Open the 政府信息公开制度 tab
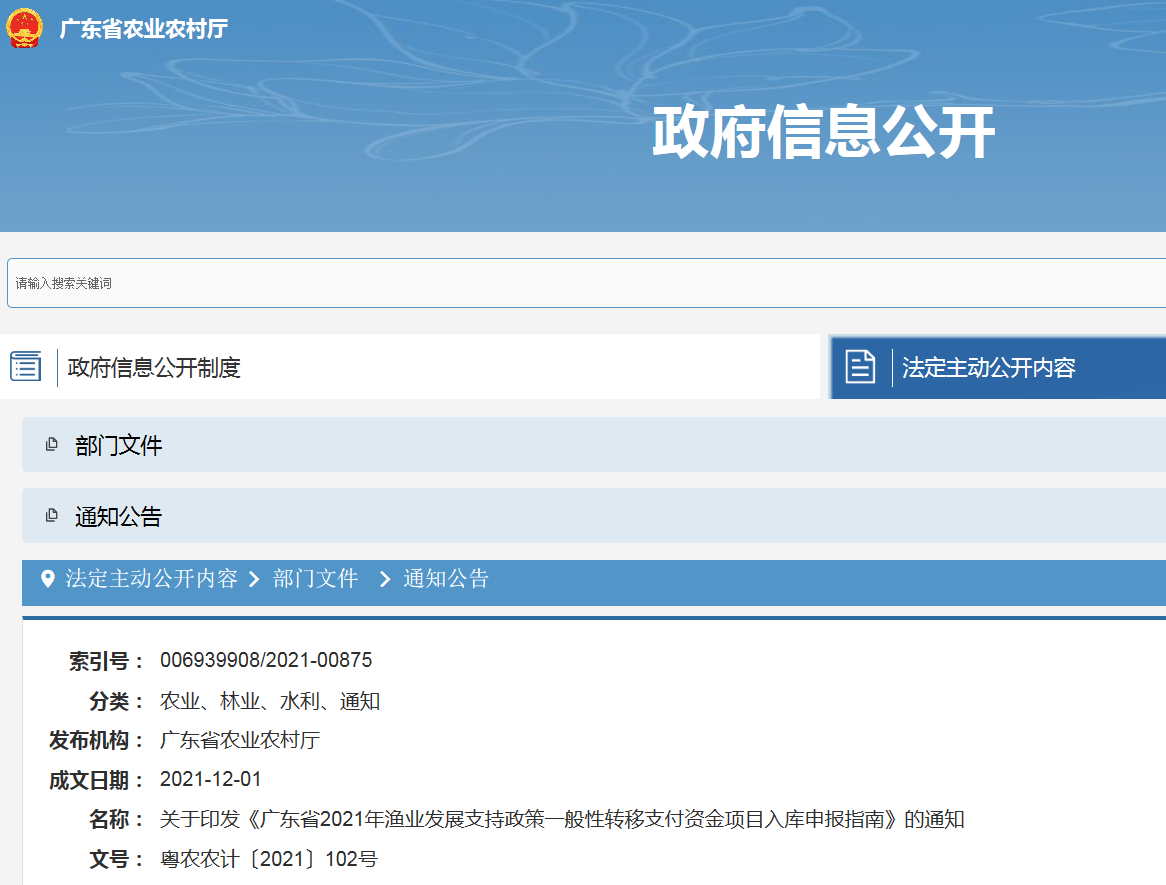Screen dimensions: 1166x885 point(154,368)
